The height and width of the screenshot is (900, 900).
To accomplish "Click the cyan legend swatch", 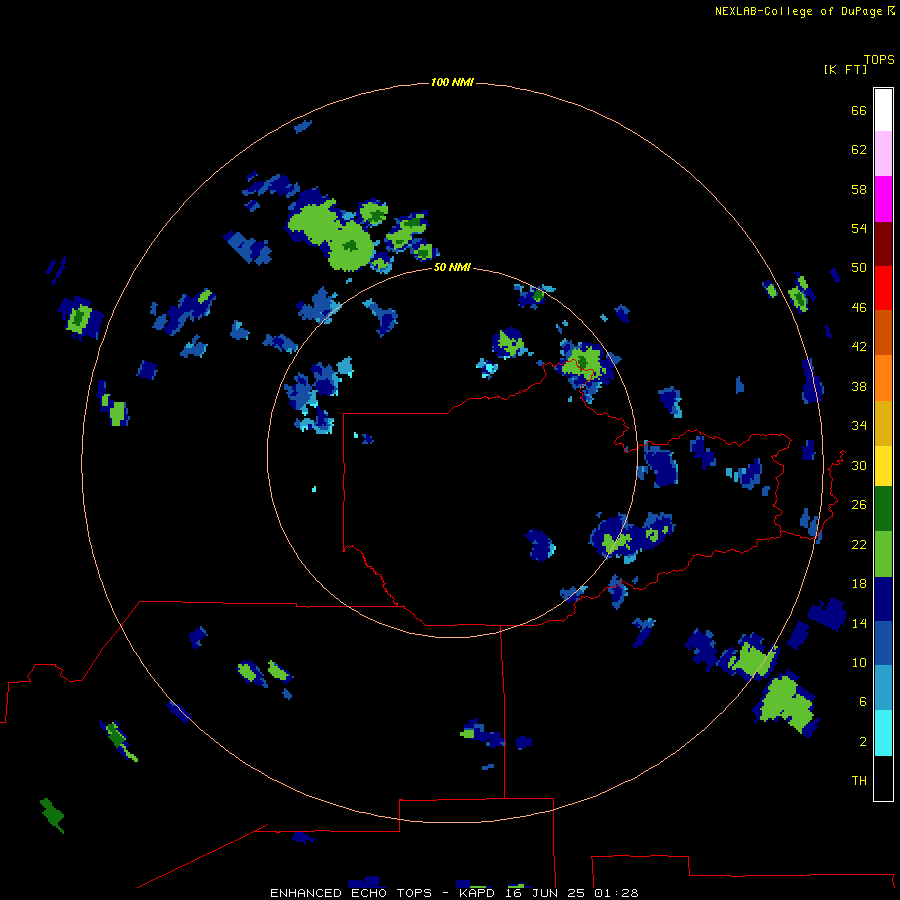I will (x=883, y=733).
